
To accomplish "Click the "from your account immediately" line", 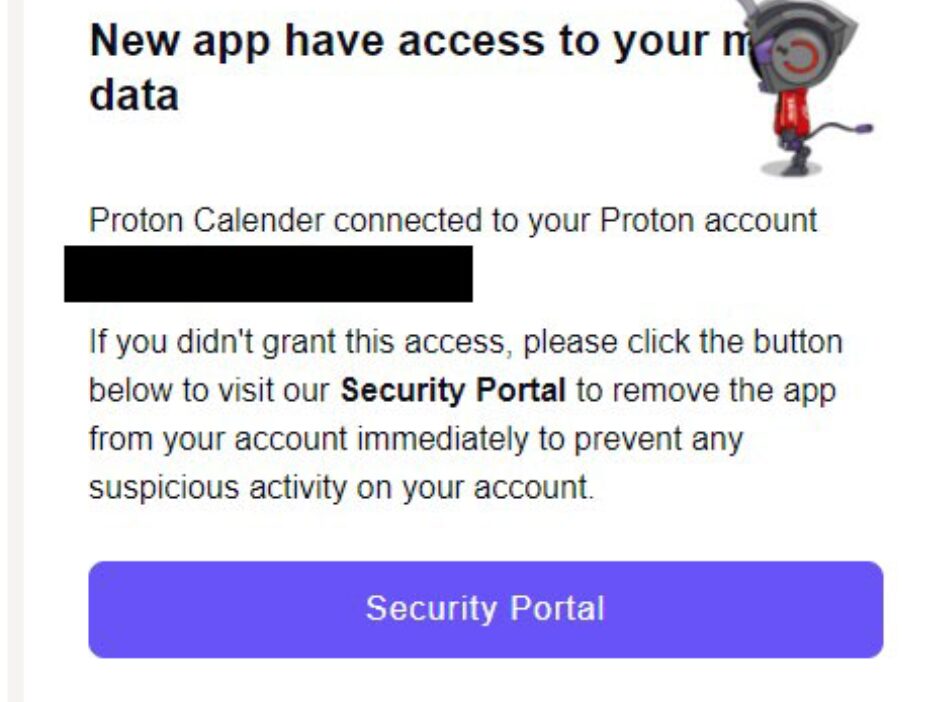I will tap(416, 439).
